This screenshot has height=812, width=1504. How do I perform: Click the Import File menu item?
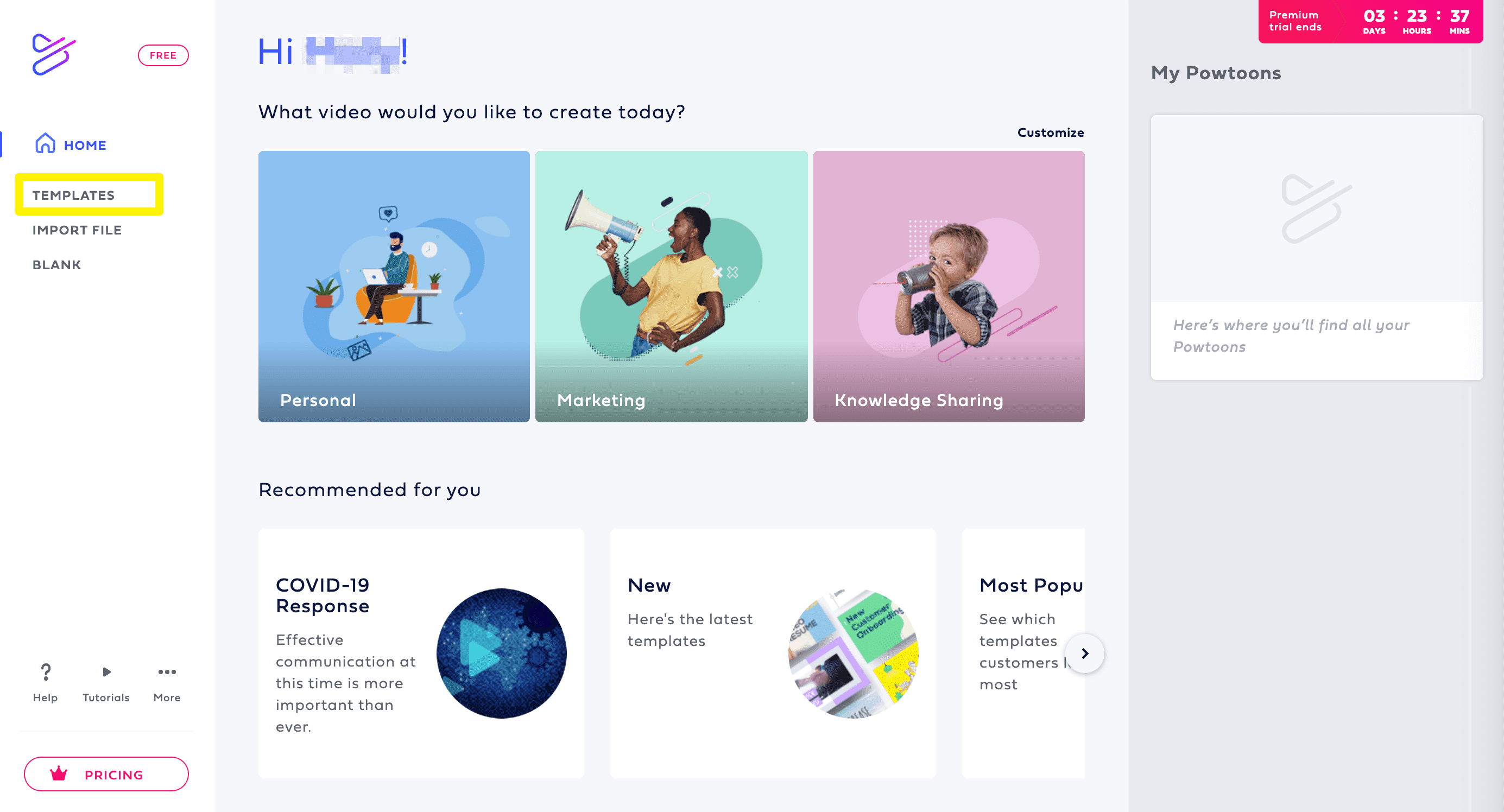[78, 229]
